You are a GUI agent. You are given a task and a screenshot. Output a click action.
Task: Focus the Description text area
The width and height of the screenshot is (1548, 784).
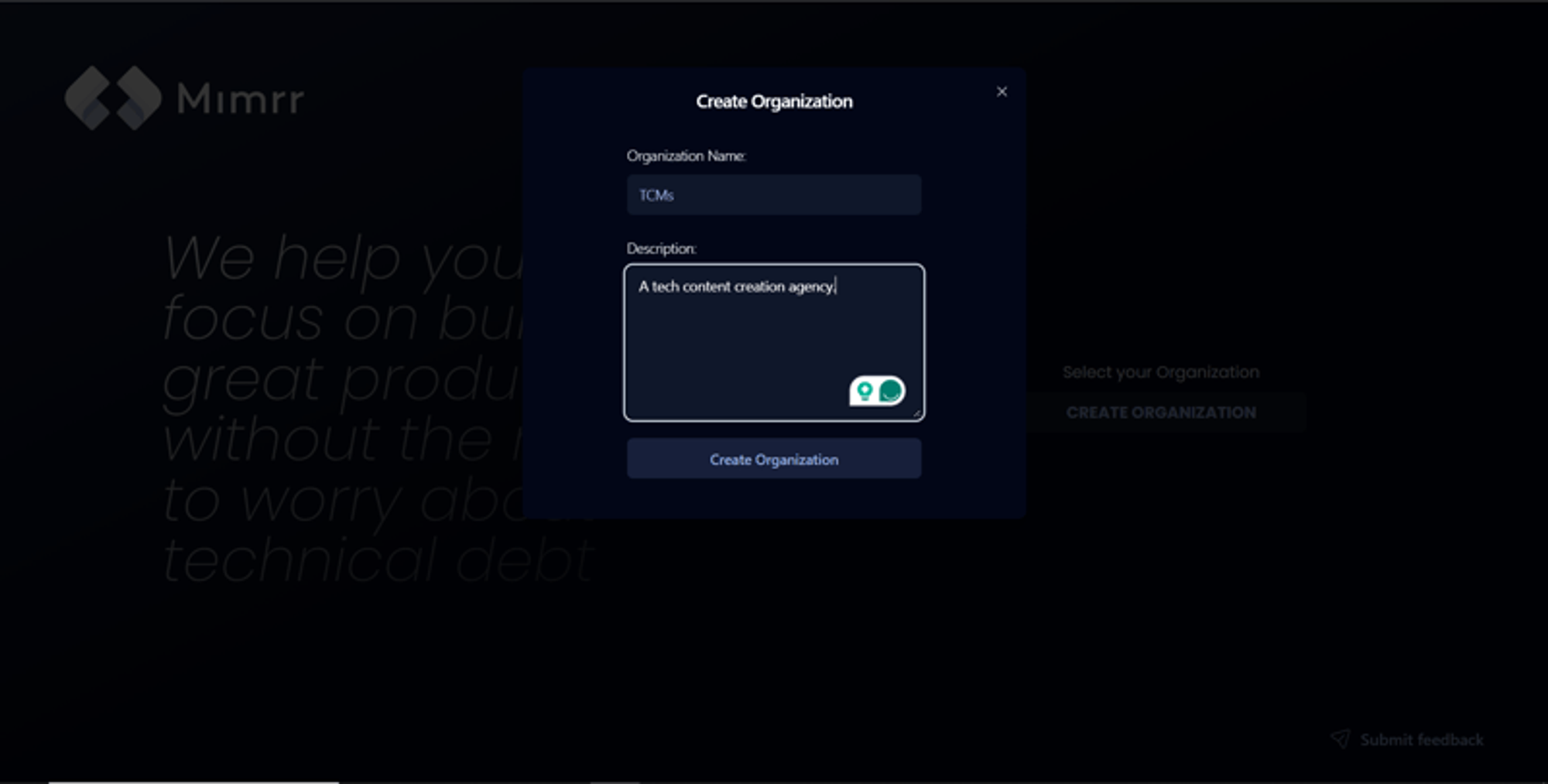[x=774, y=343]
